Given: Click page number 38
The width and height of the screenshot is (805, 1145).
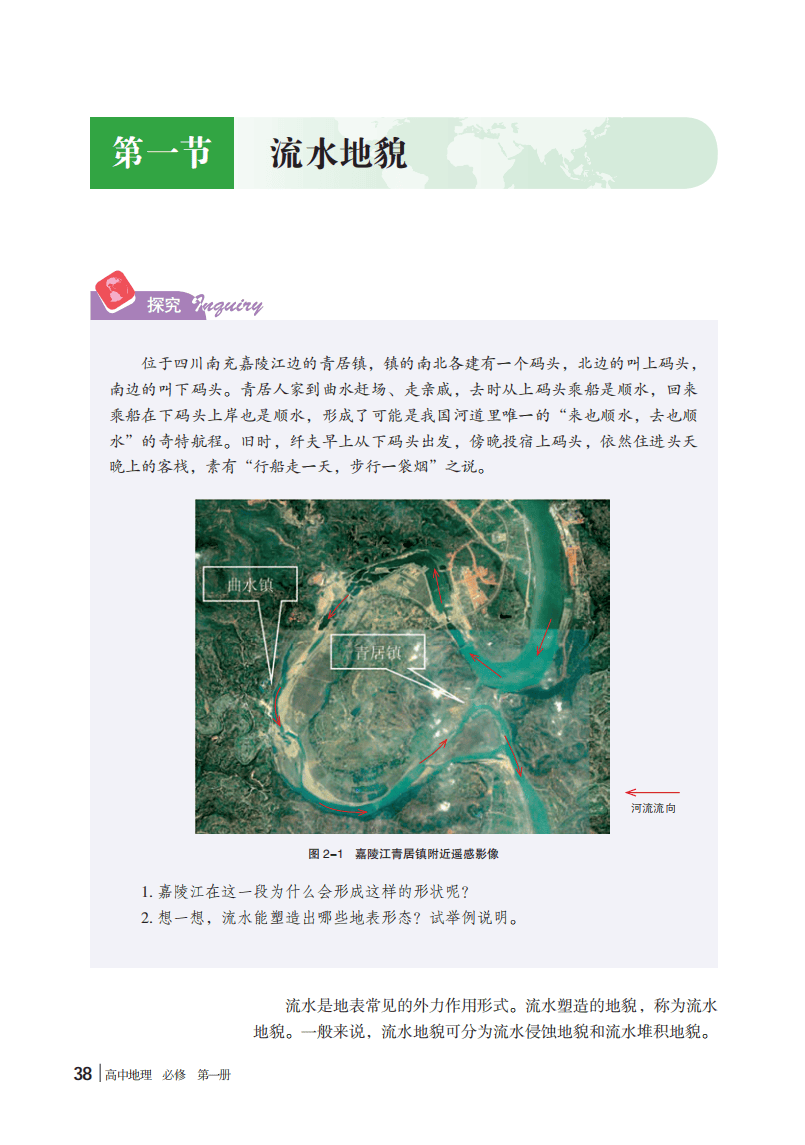Looking at the screenshot, I should (x=83, y=1074).
